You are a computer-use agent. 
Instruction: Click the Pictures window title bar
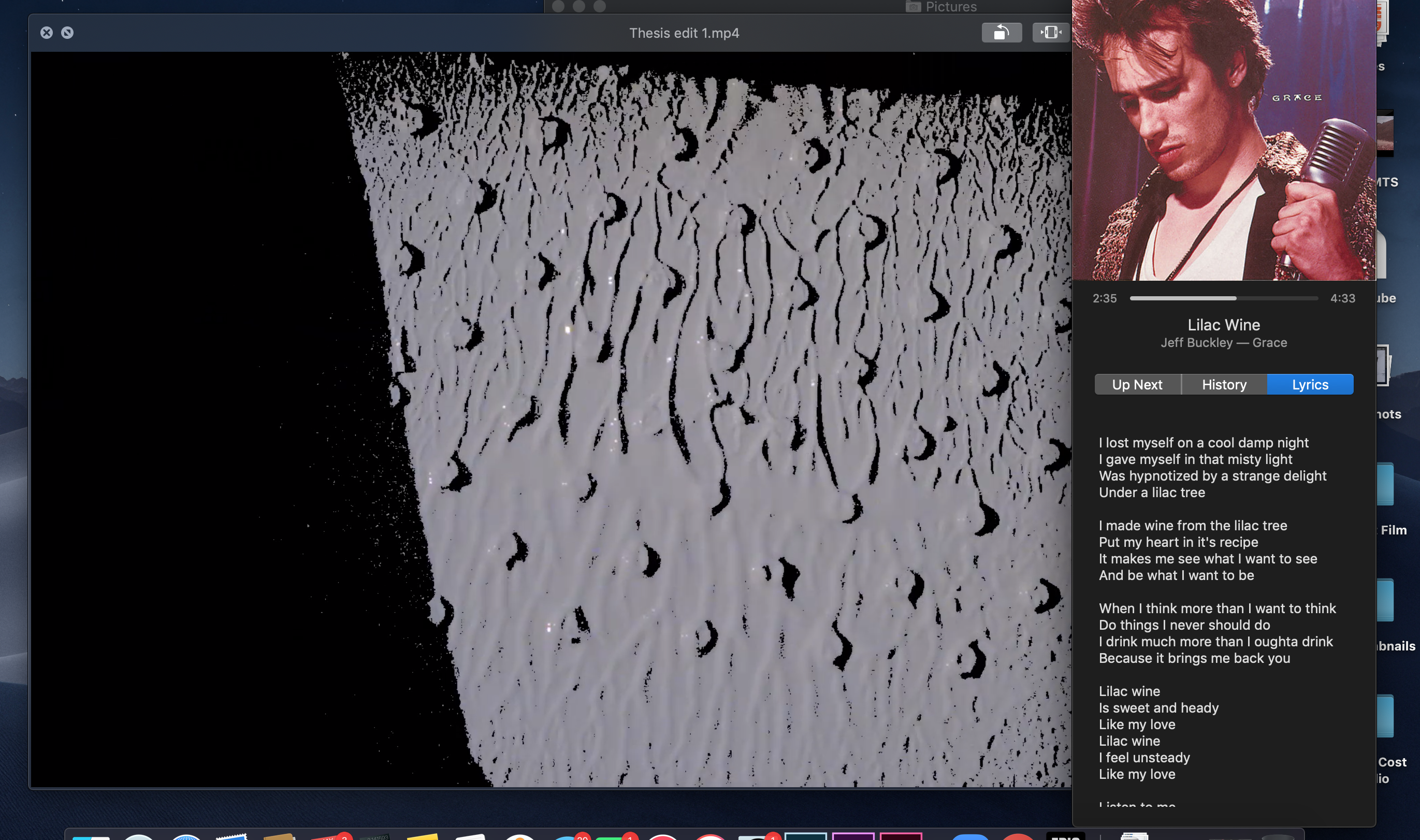[x=792, y=6]
